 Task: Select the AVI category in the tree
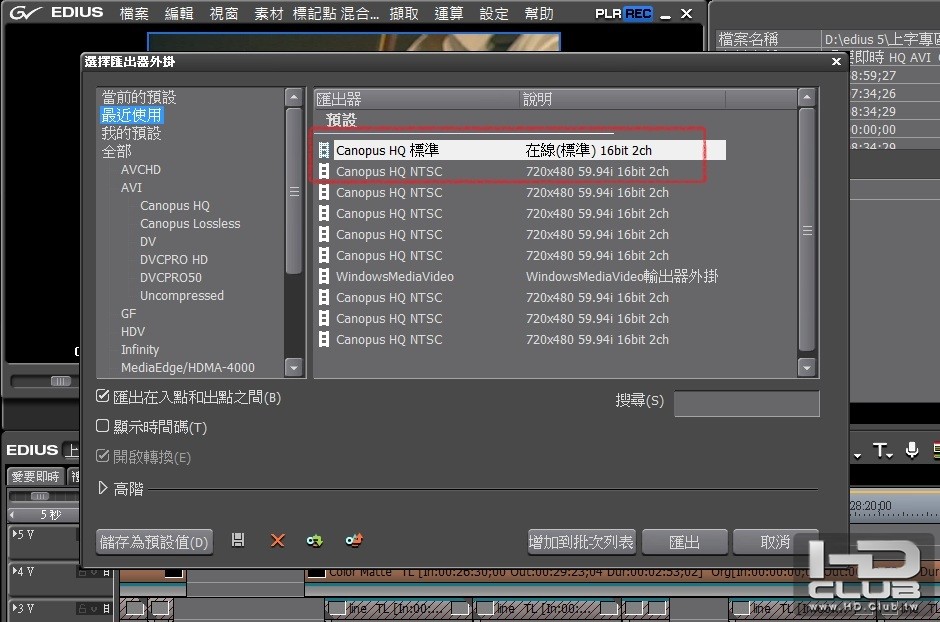[x=131, y=188]
